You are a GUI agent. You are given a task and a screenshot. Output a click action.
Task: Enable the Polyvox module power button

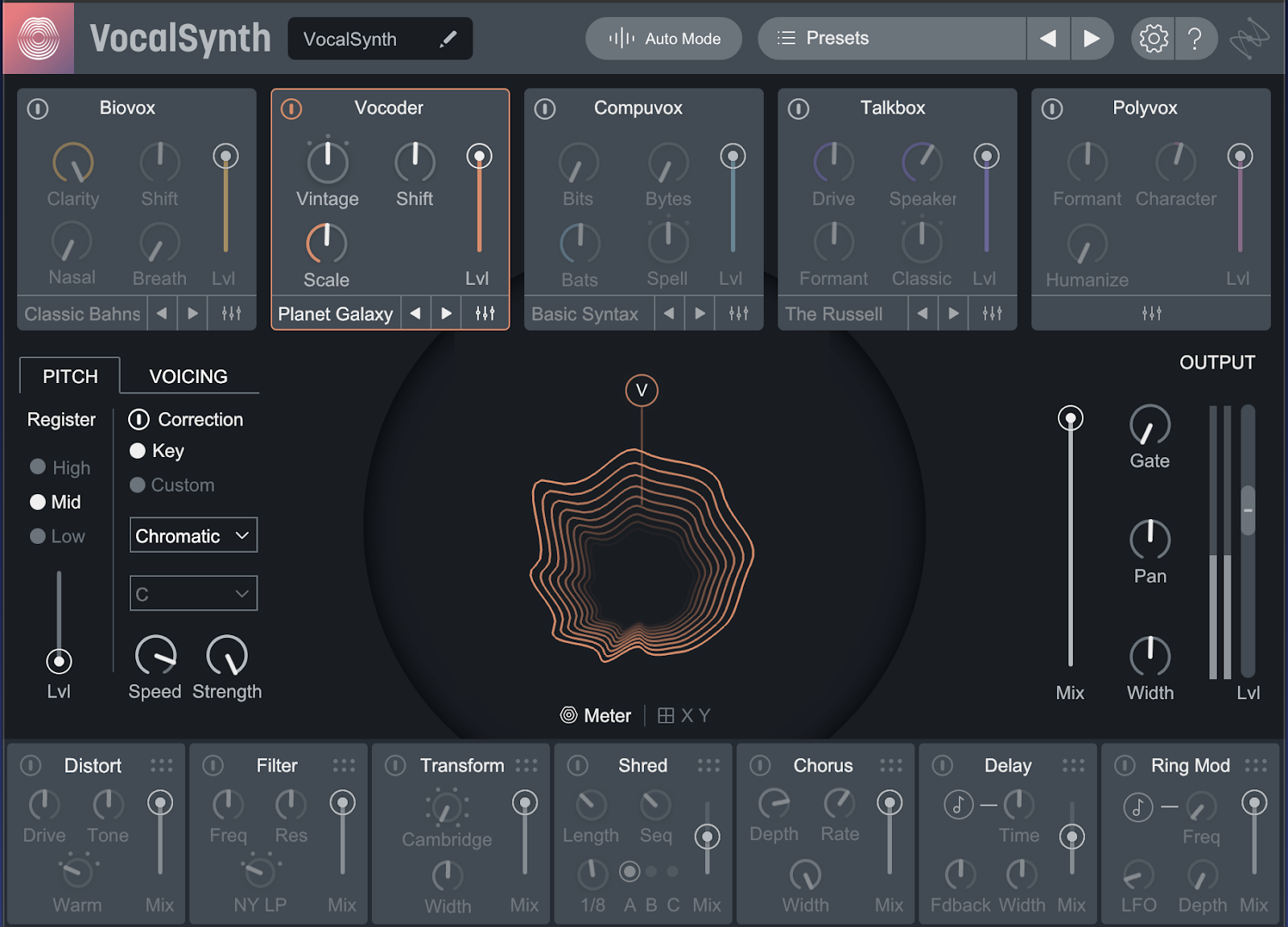click(x=1052, y=109)
